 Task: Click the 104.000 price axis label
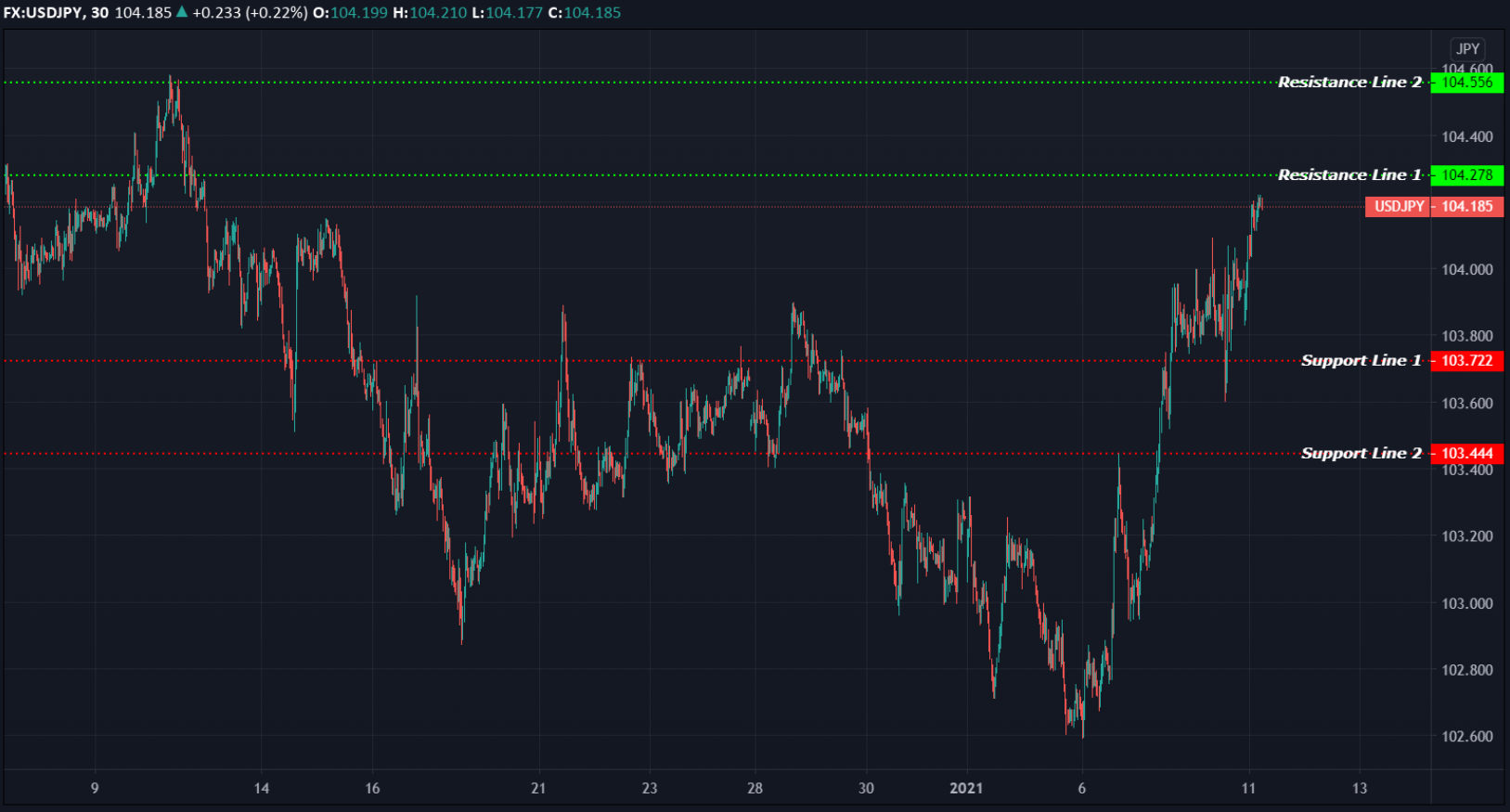click(1467, 270)
